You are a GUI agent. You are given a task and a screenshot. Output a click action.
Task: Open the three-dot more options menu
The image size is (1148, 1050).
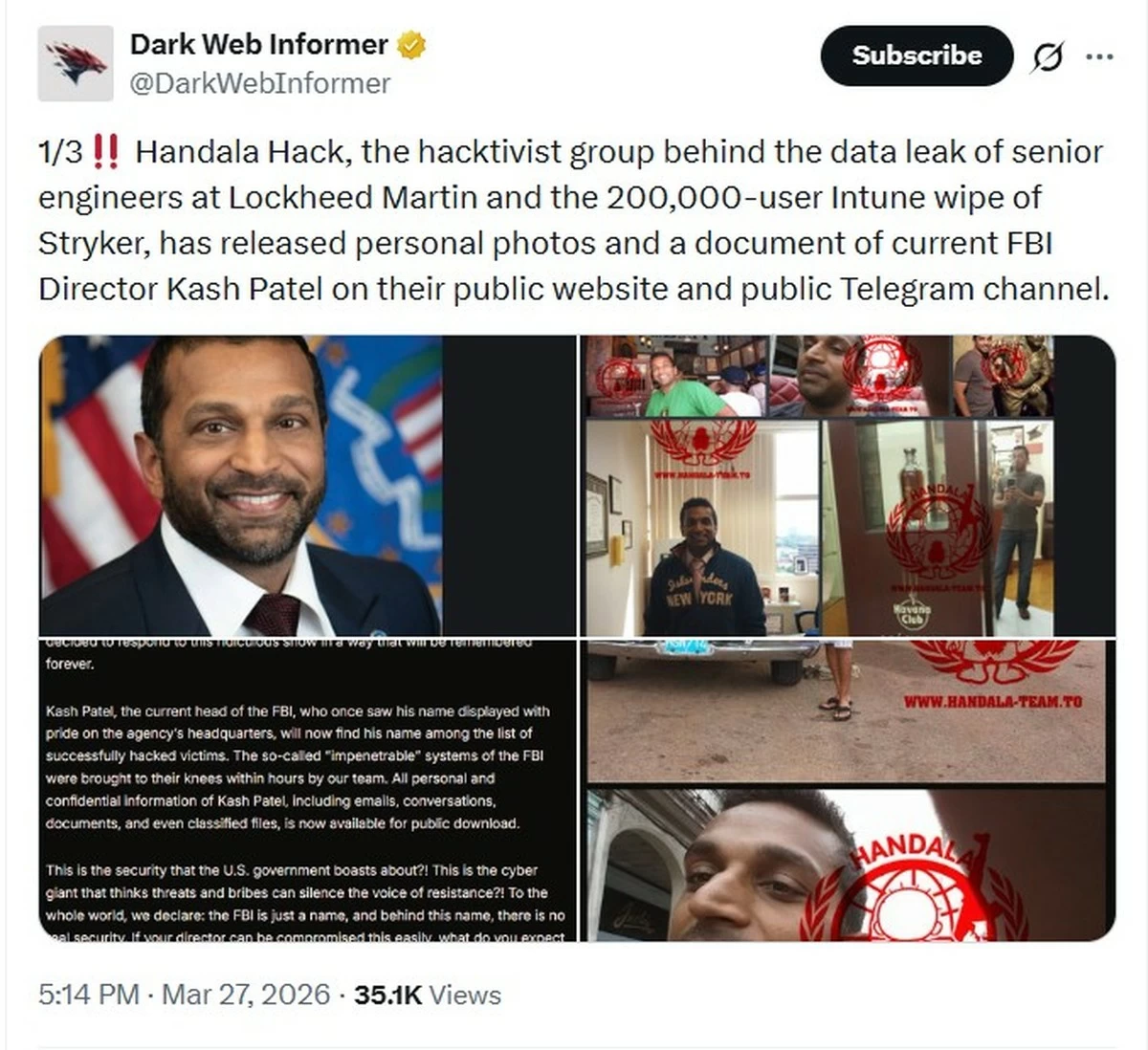click(1099, 57)
